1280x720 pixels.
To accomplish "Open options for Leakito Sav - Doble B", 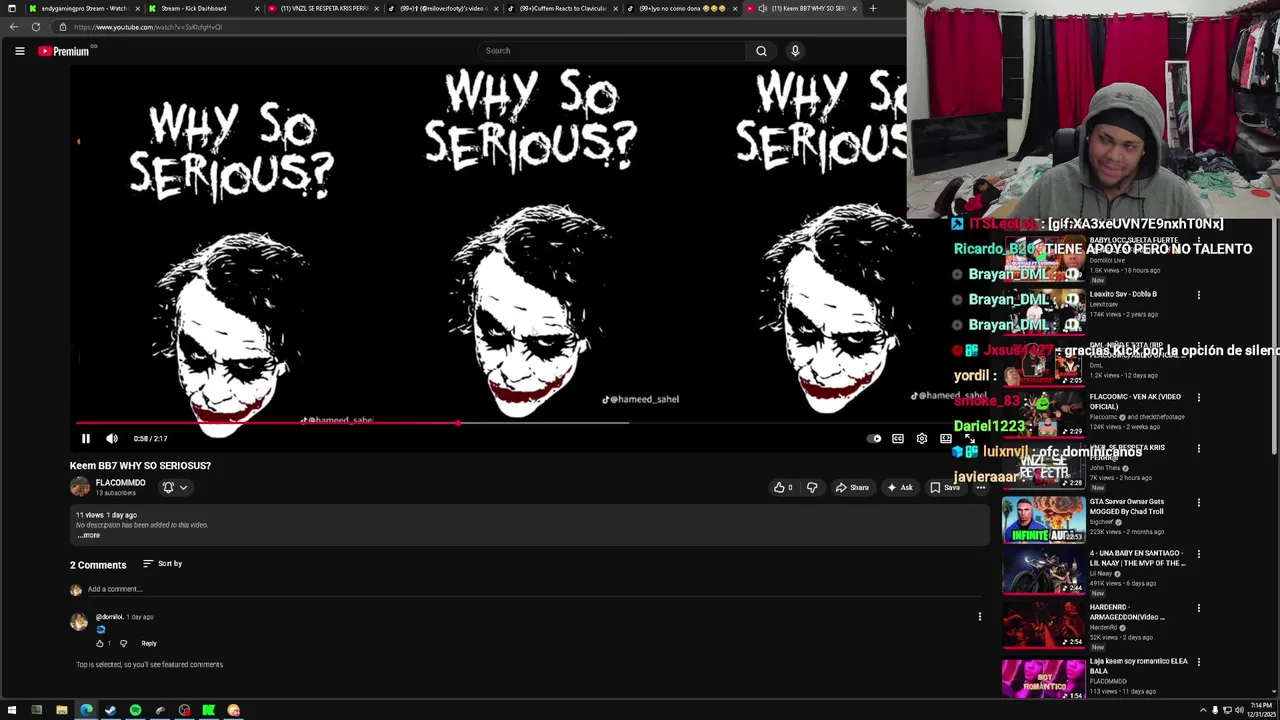I will click(x=1199, y=295).
